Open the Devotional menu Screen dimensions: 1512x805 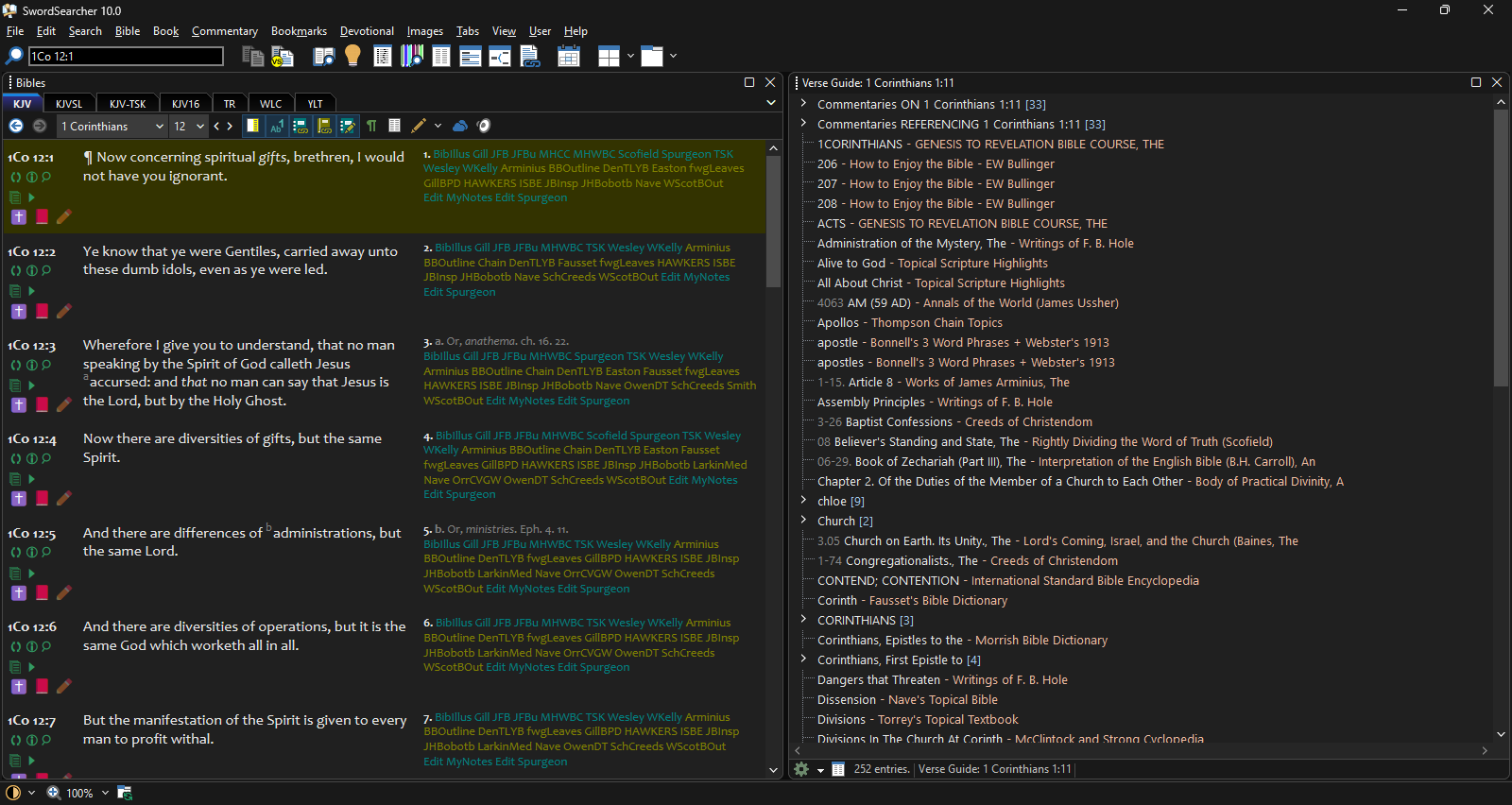[x=367, y=31]
